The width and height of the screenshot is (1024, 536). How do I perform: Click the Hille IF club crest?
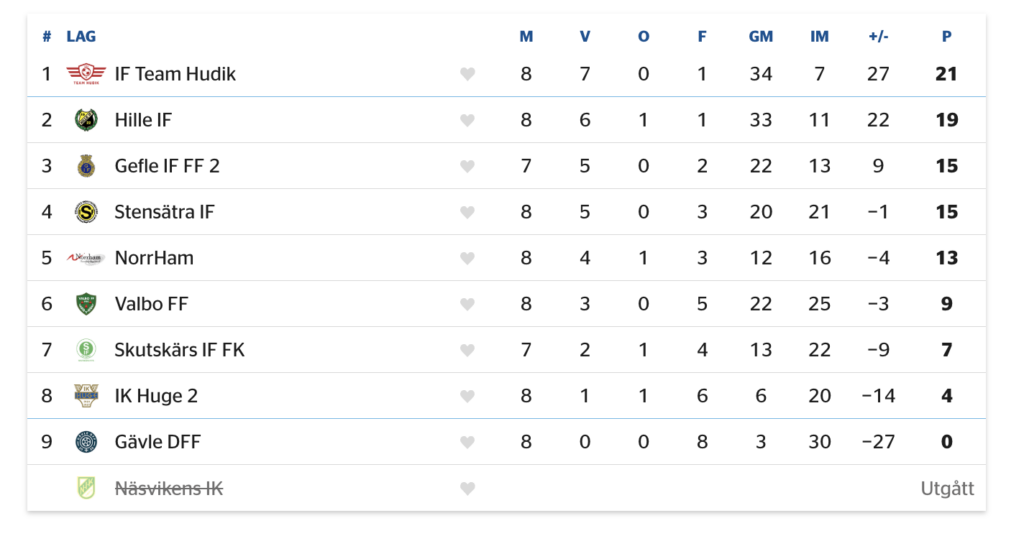[x=86, y=120]
